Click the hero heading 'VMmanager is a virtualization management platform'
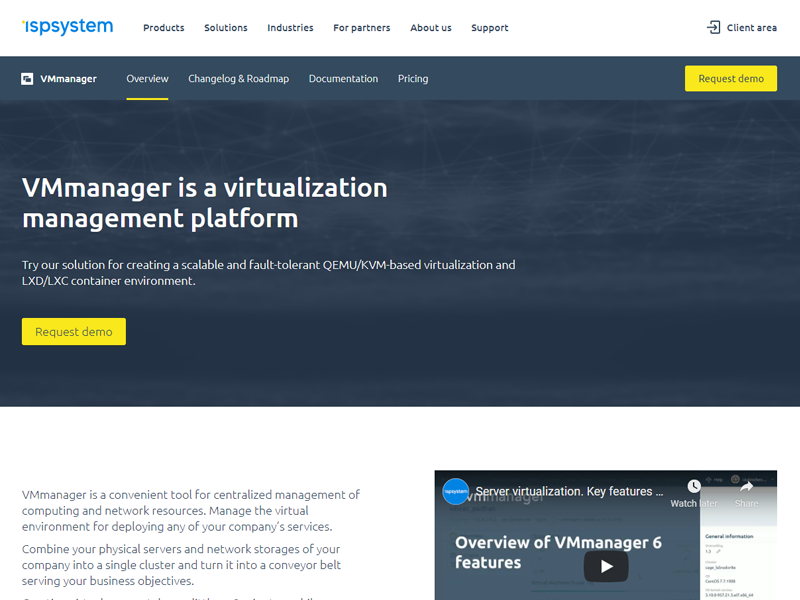This screenshot has width=800, height=600. [205, 203]
